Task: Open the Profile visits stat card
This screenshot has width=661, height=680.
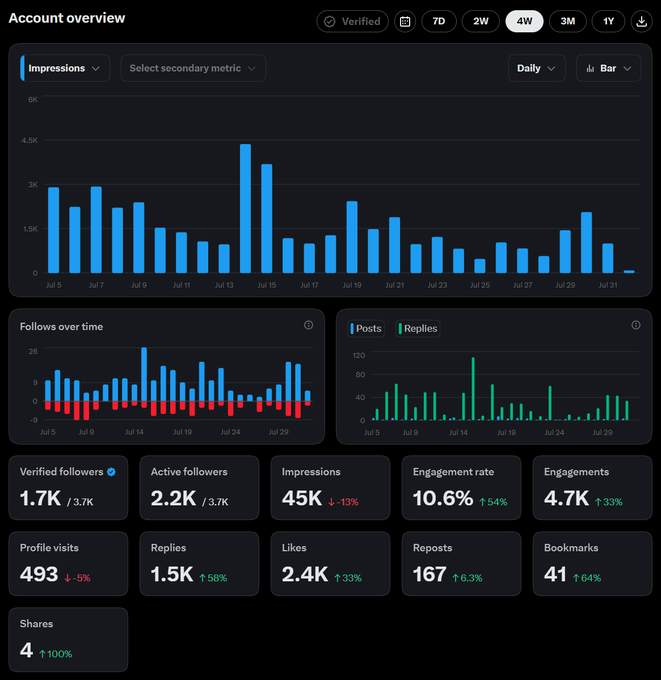Action: (69, 563)
